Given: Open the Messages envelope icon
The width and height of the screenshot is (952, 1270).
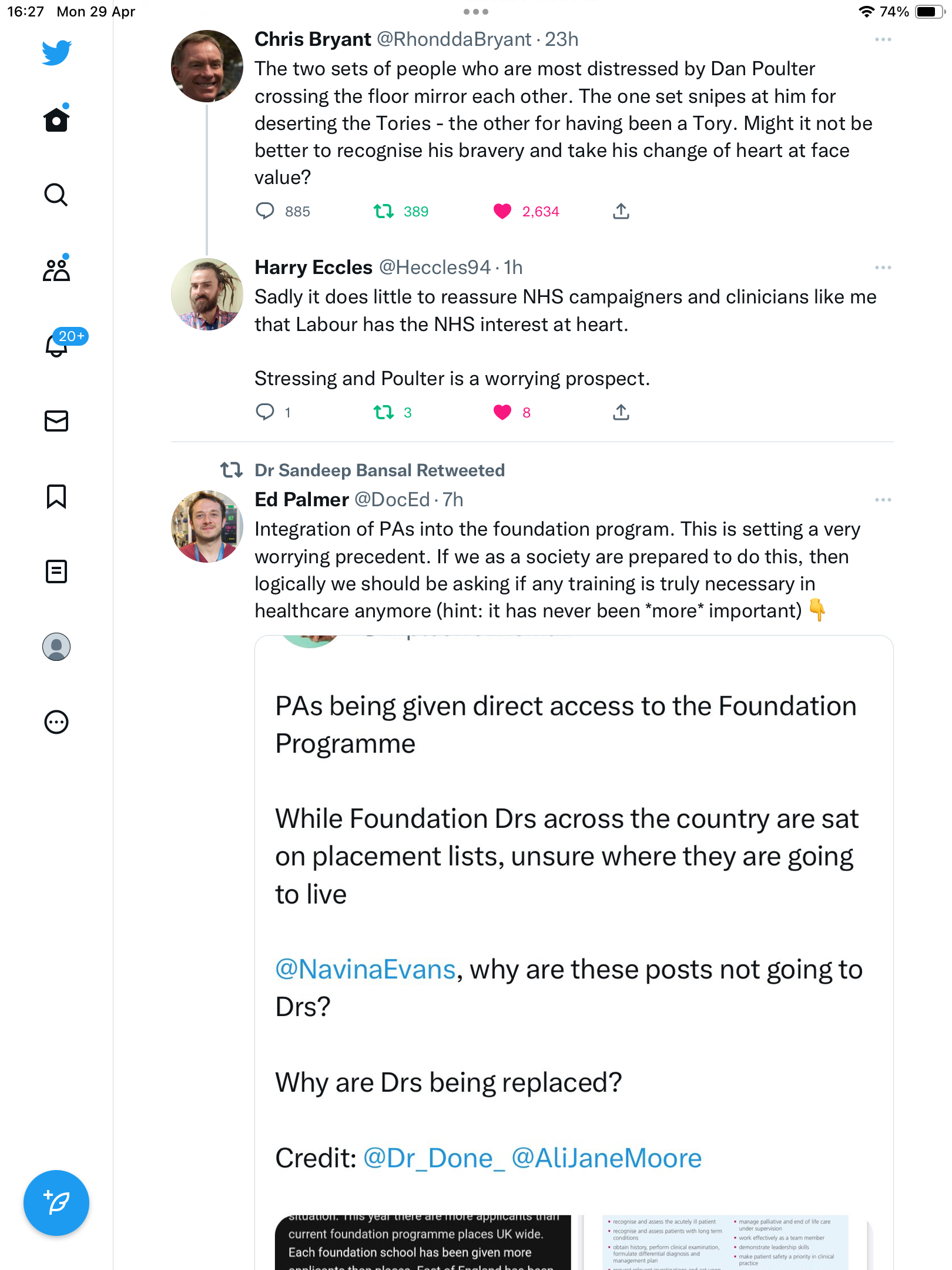Looking at the screenshot, I should [56, 421].
